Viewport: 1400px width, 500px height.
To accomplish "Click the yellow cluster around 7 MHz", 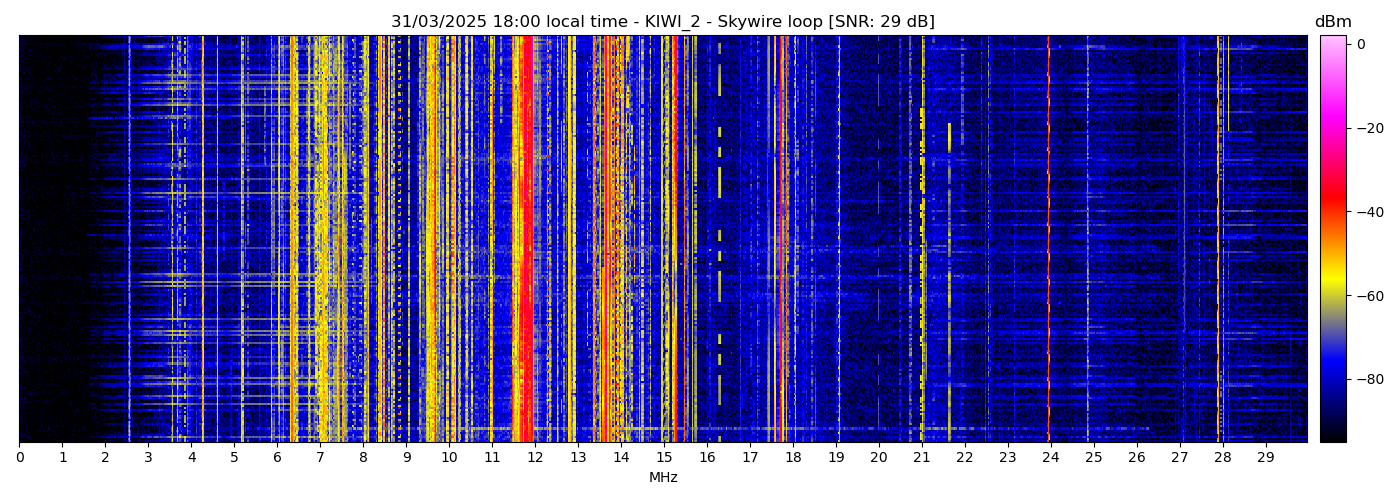I will pyautogui.click(x=321, y=240).
